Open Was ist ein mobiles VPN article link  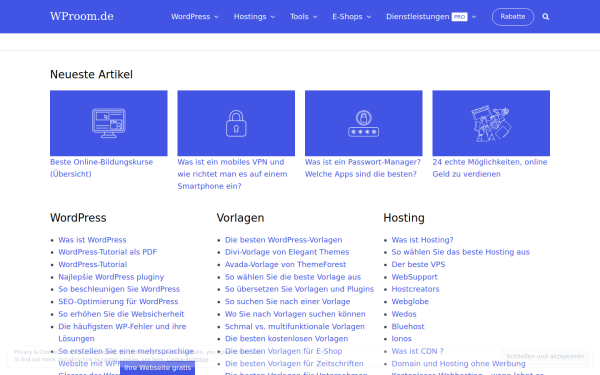pyautogui.click(x=232, y=174)
